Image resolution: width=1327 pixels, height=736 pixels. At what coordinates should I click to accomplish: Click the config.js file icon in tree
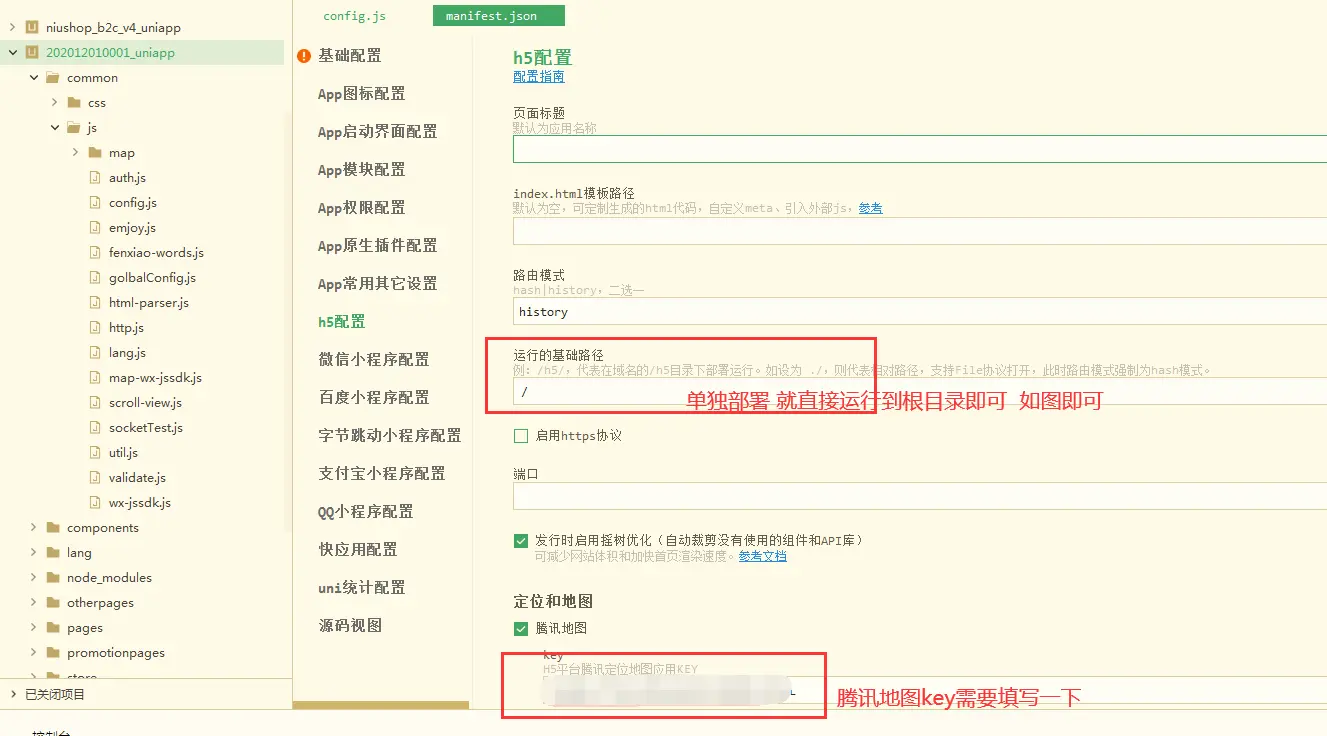tap(96, 203)
